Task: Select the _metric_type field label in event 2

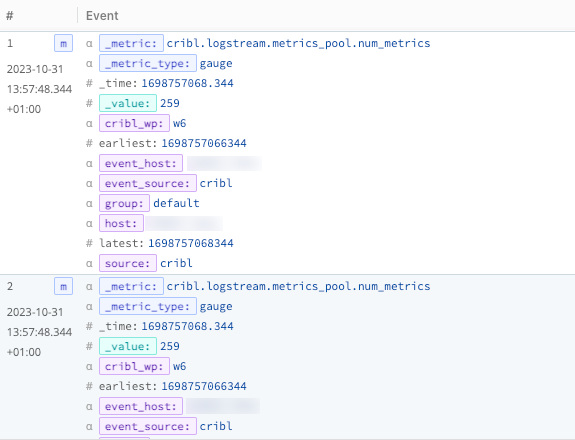Action: (148, 306)
